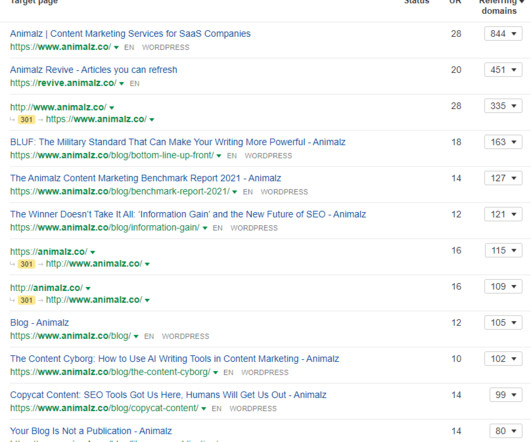
Task: Open caret menu beside https://animalz.co/ URL
Action: coord(93,252)
